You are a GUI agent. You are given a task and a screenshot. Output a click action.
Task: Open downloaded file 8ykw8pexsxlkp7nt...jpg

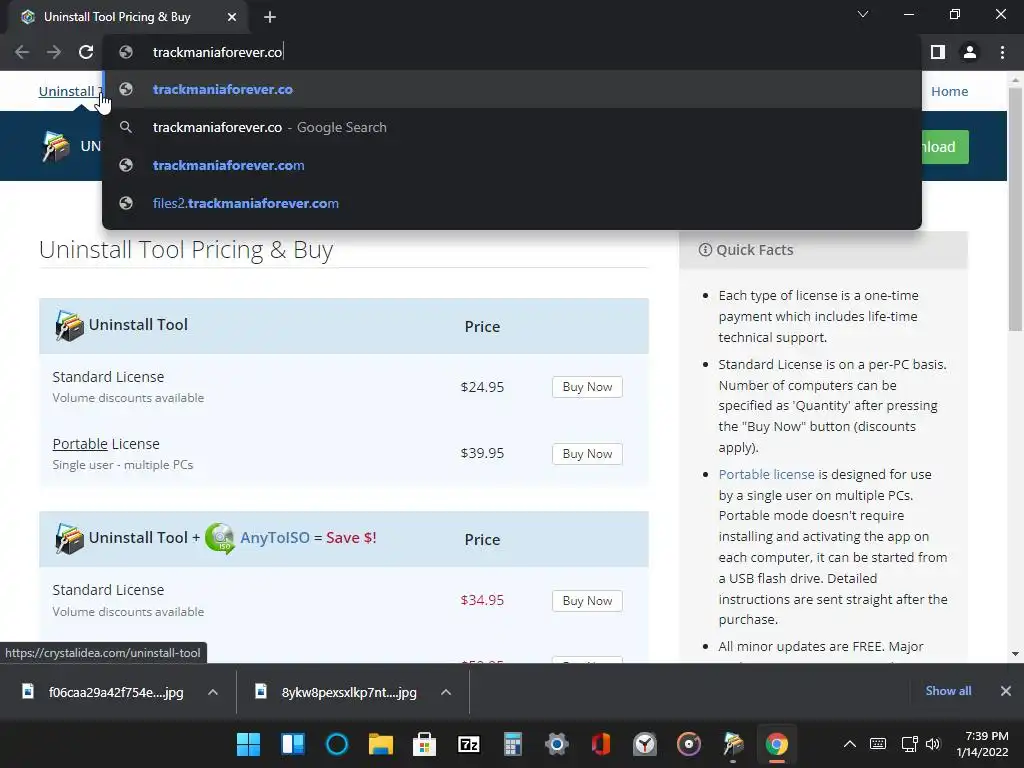[x=349, y=692]
